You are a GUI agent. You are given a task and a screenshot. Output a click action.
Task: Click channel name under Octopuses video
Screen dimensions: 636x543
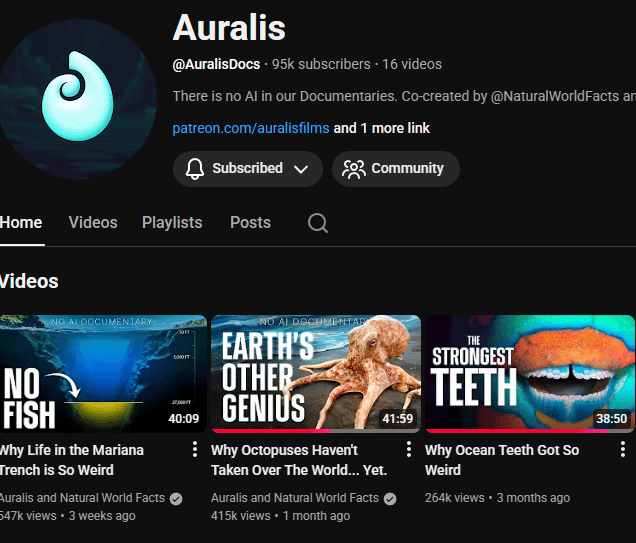coord(295,498)
